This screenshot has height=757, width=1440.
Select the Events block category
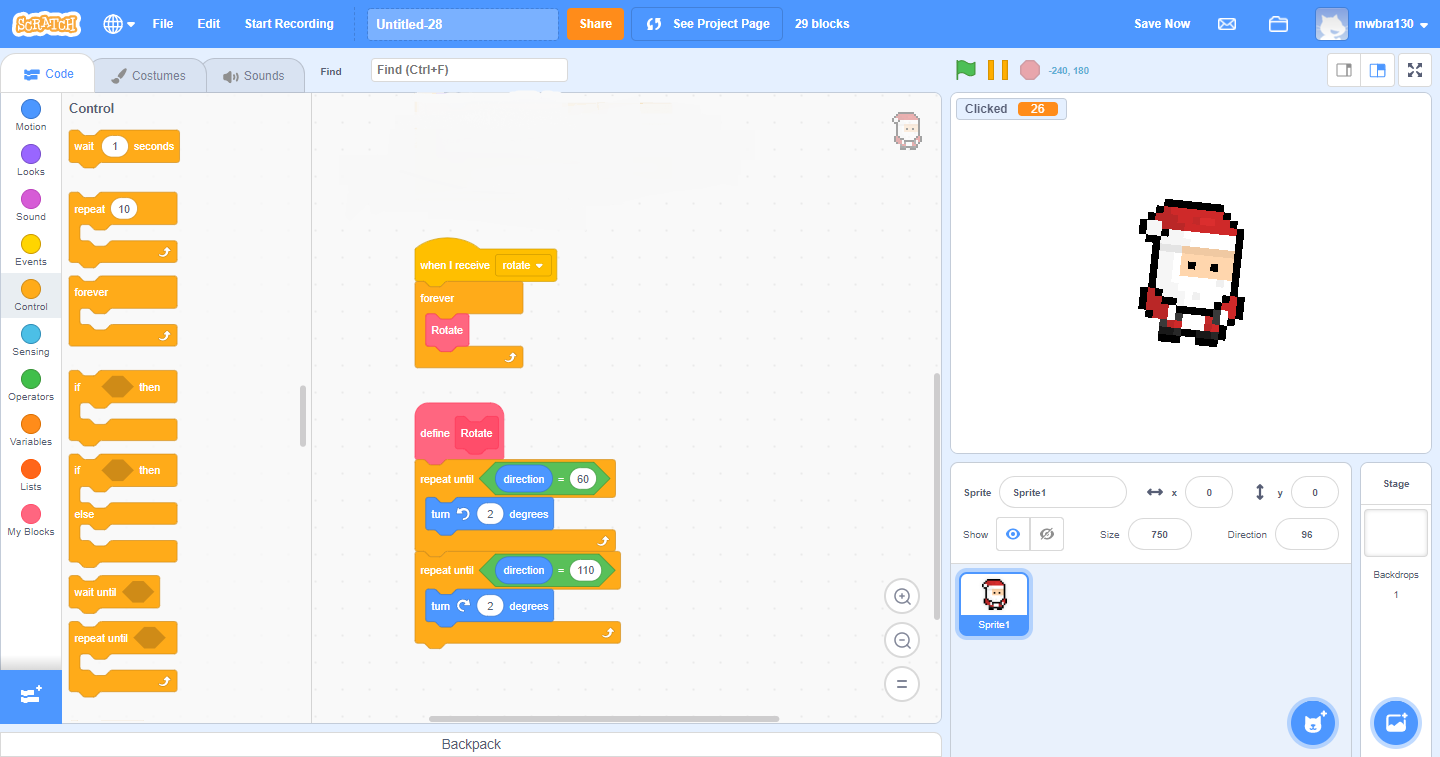31,250
